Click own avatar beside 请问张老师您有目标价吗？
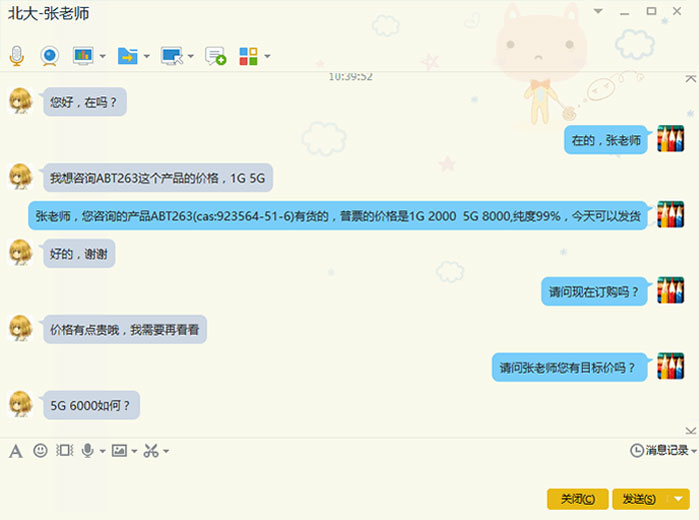 coord(670,366)
